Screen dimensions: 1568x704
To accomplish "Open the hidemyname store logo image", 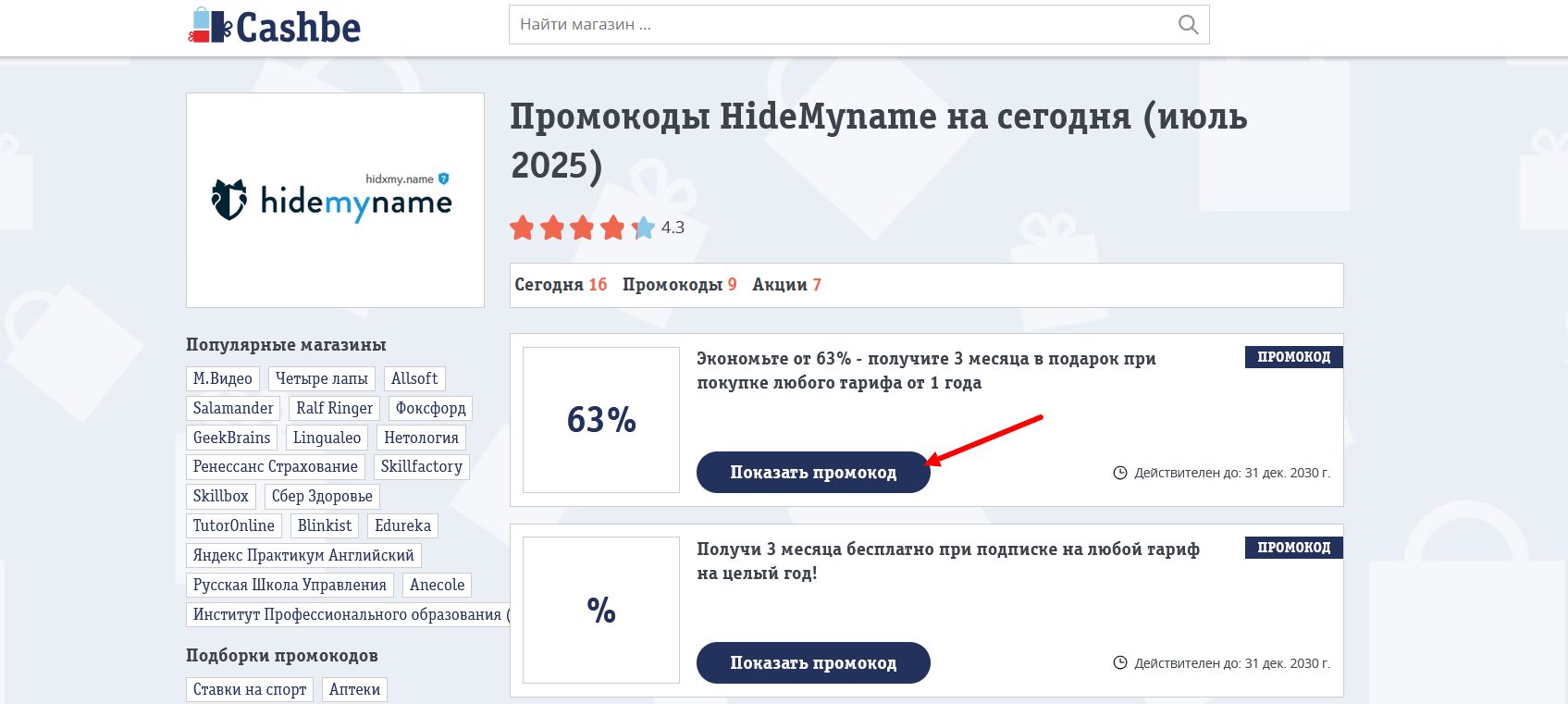I will point(335,200).
